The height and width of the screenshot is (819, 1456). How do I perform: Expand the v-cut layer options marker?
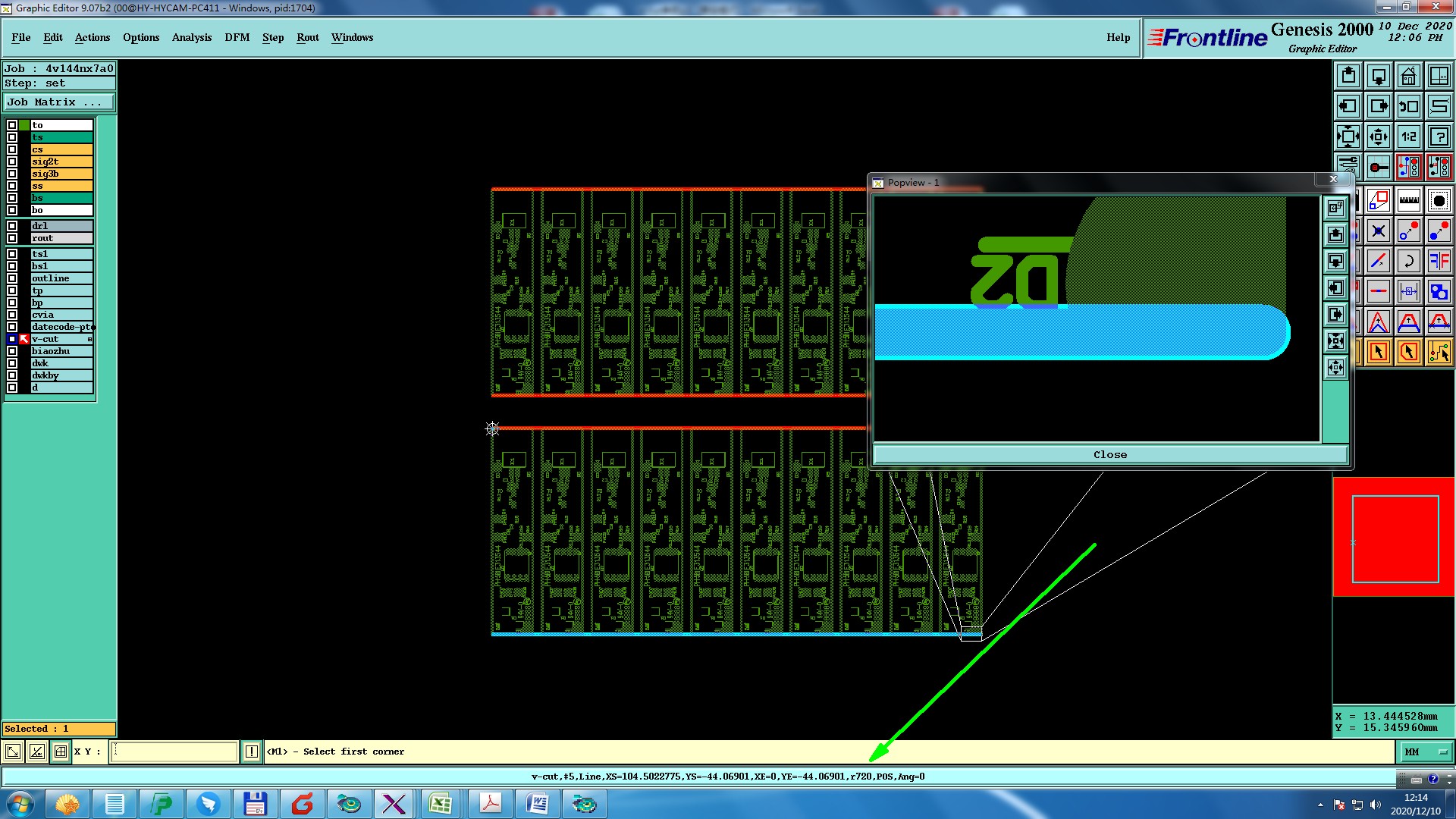[89, 339]
